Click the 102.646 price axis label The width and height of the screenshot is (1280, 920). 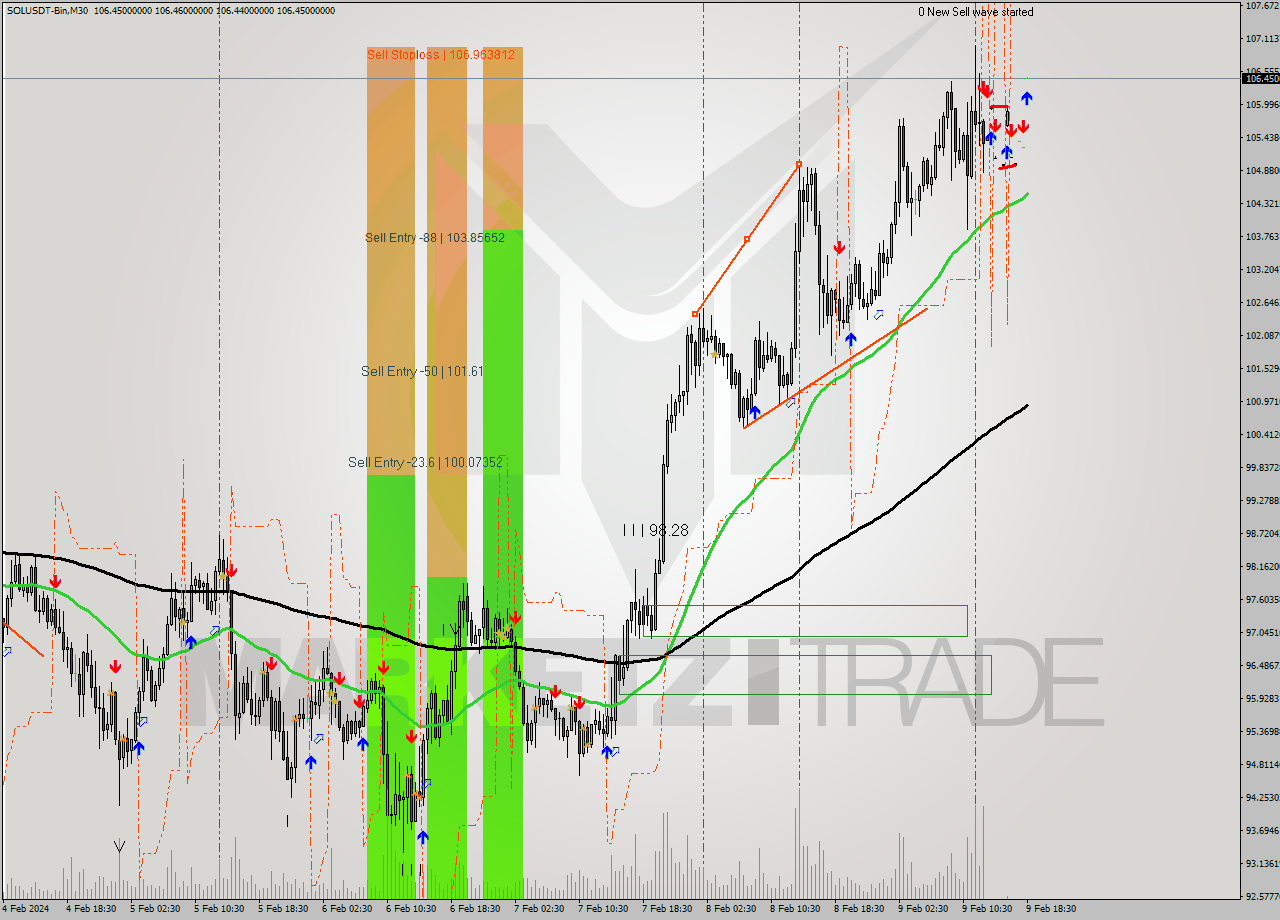(1262, 303)
